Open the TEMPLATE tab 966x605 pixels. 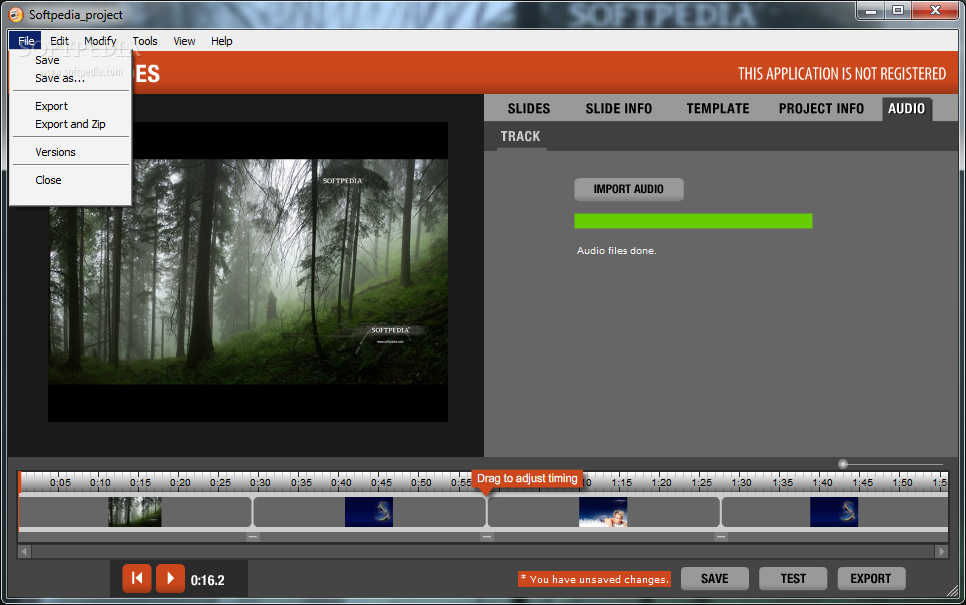[718, 108]
